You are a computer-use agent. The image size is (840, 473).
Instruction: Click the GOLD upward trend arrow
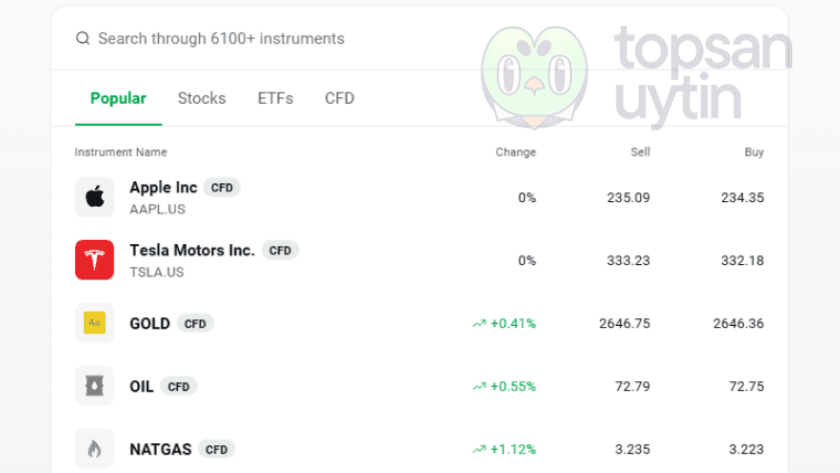[x=479, y=324]
